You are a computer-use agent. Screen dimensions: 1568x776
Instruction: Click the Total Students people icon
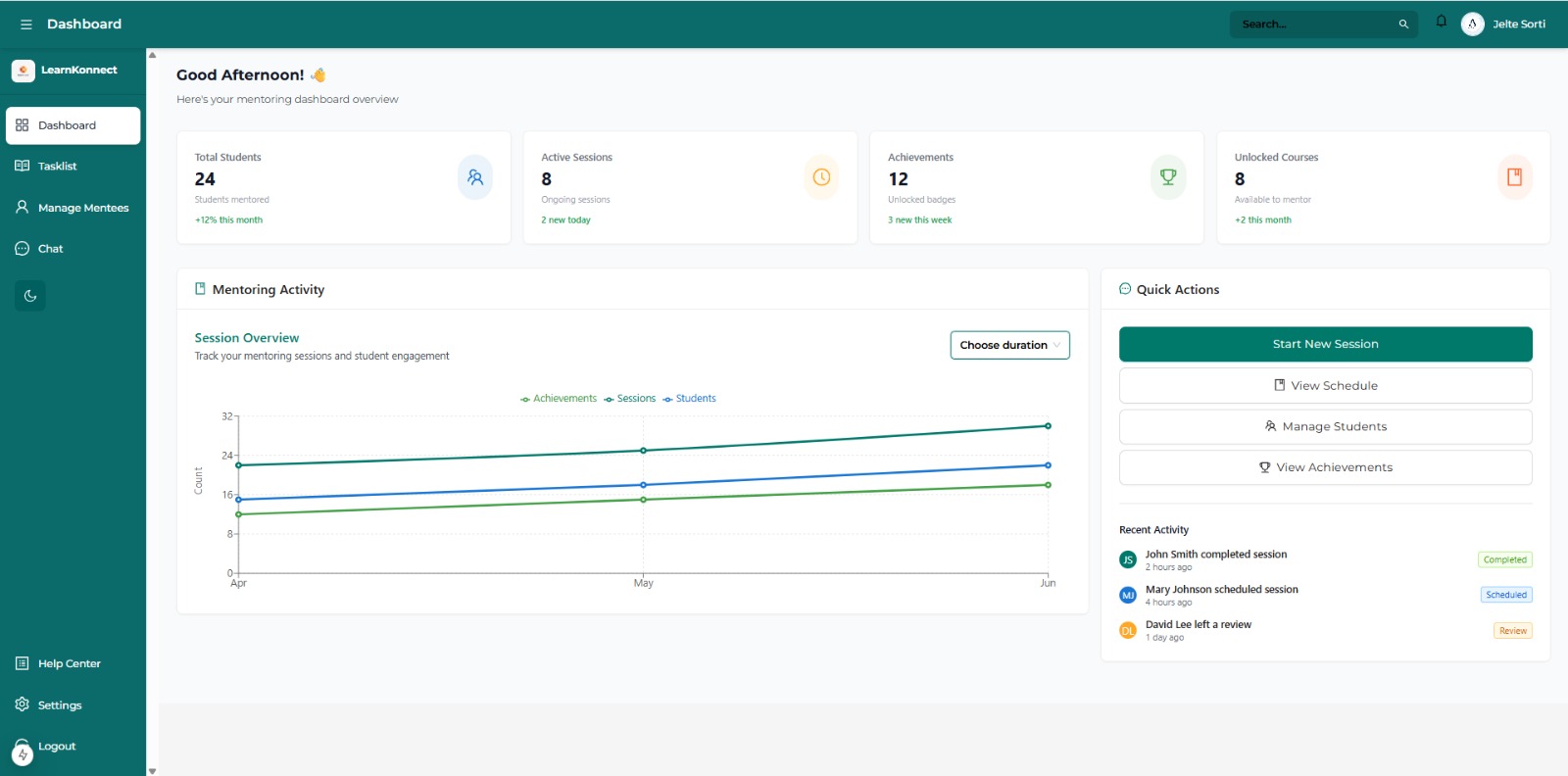click(x=475, y=177)
